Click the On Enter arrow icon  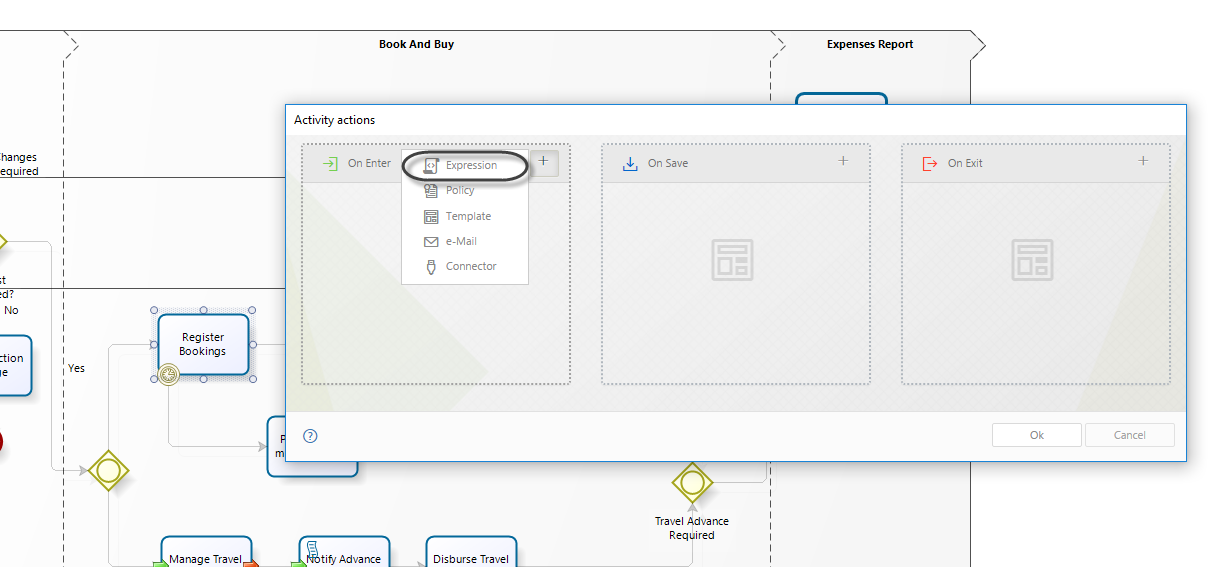tap(330, 163)
